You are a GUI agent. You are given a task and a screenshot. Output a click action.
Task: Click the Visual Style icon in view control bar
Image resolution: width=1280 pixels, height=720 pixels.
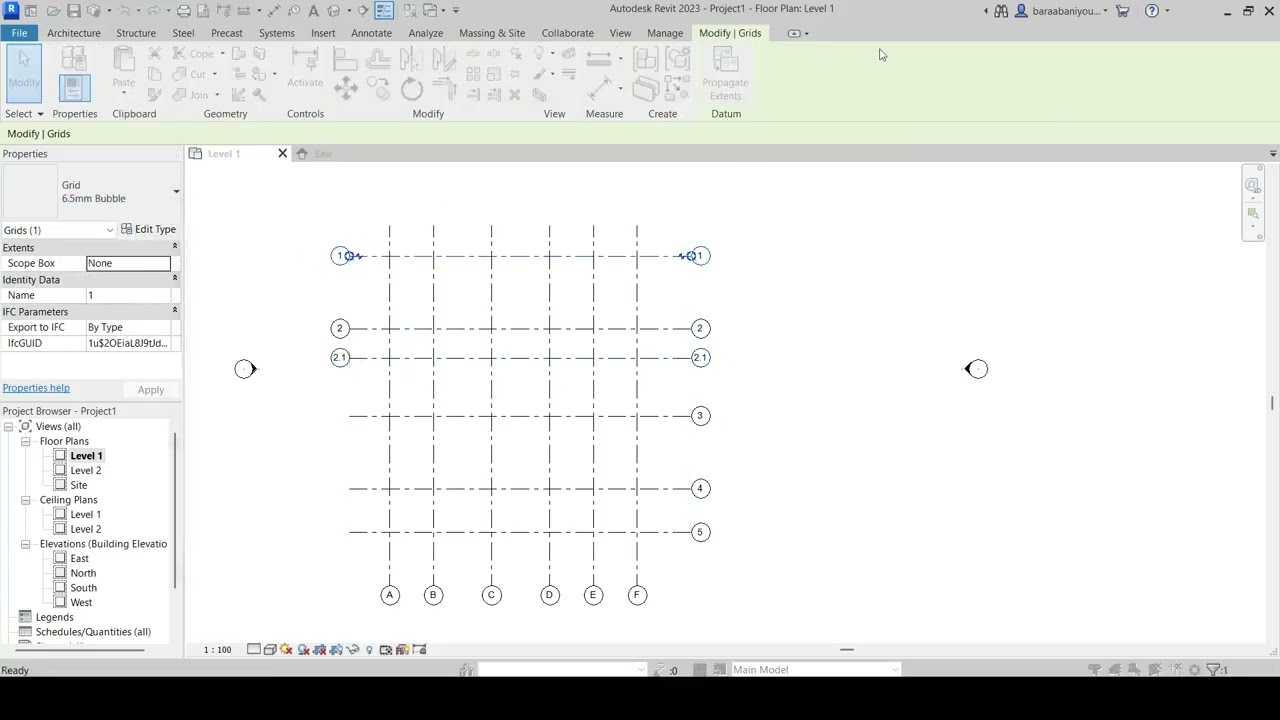270,650
